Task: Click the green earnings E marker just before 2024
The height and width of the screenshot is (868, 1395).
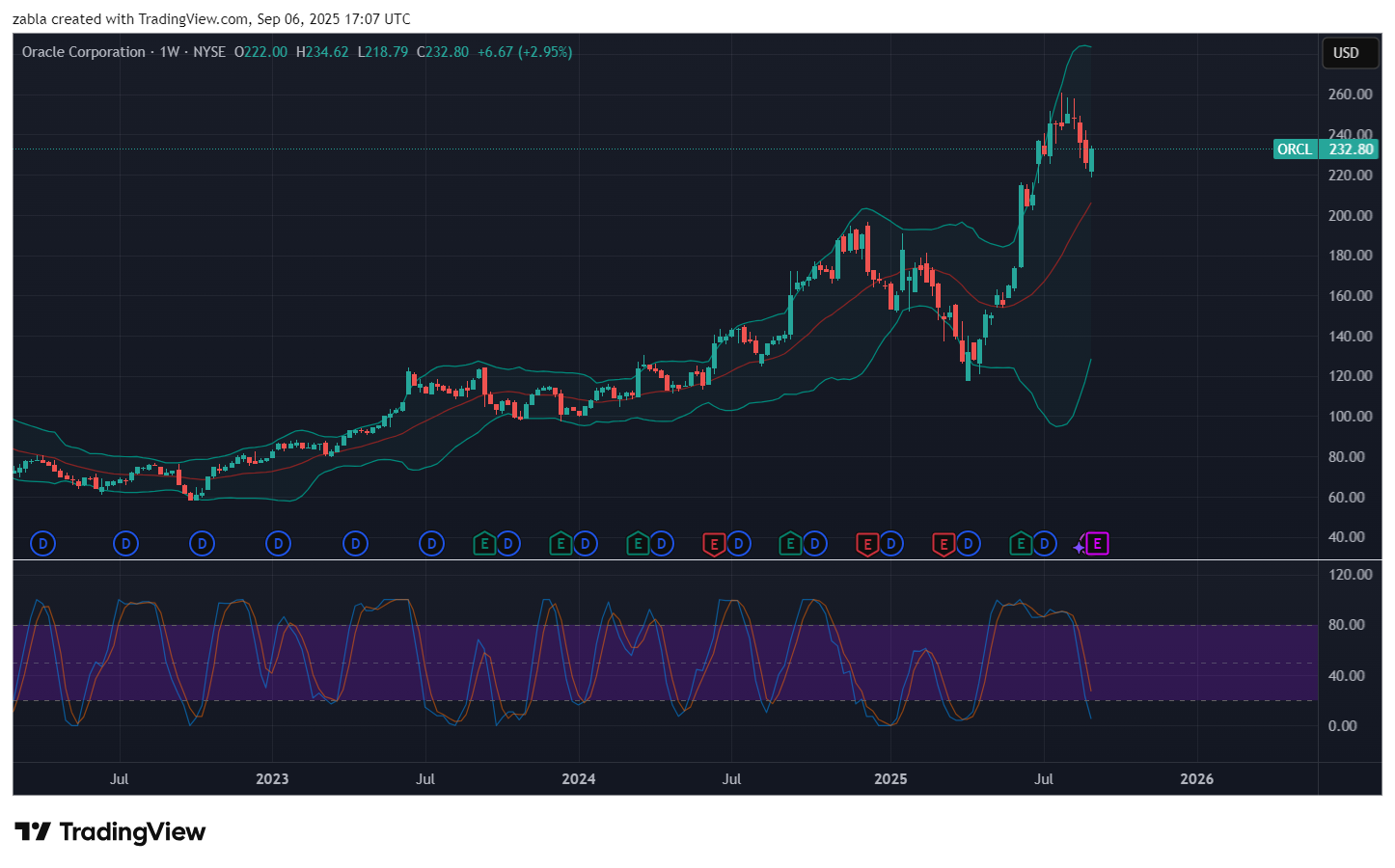Action: [x=561, y=545]
